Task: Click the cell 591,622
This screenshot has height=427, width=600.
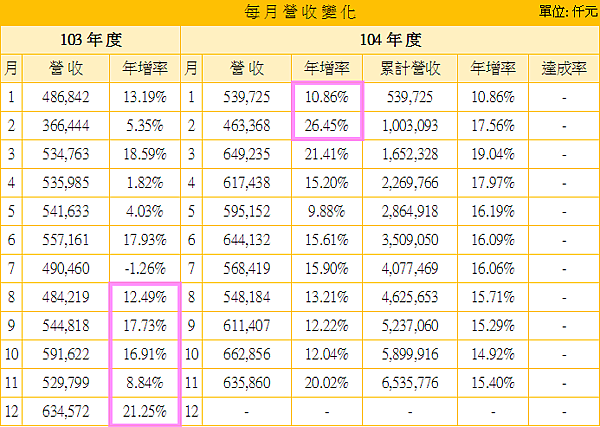Action: [x=66, y=354]
